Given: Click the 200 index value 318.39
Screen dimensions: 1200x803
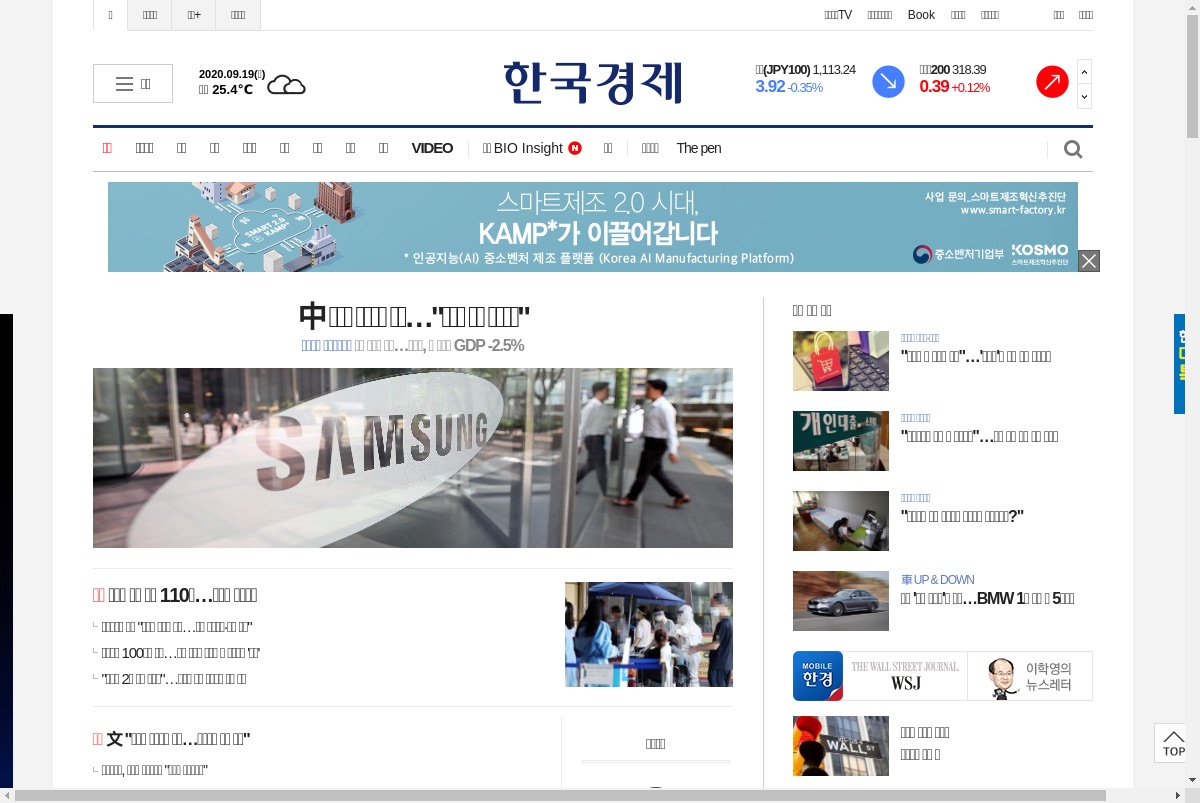Looking at the screenshot, I should [x=969, y=70].
